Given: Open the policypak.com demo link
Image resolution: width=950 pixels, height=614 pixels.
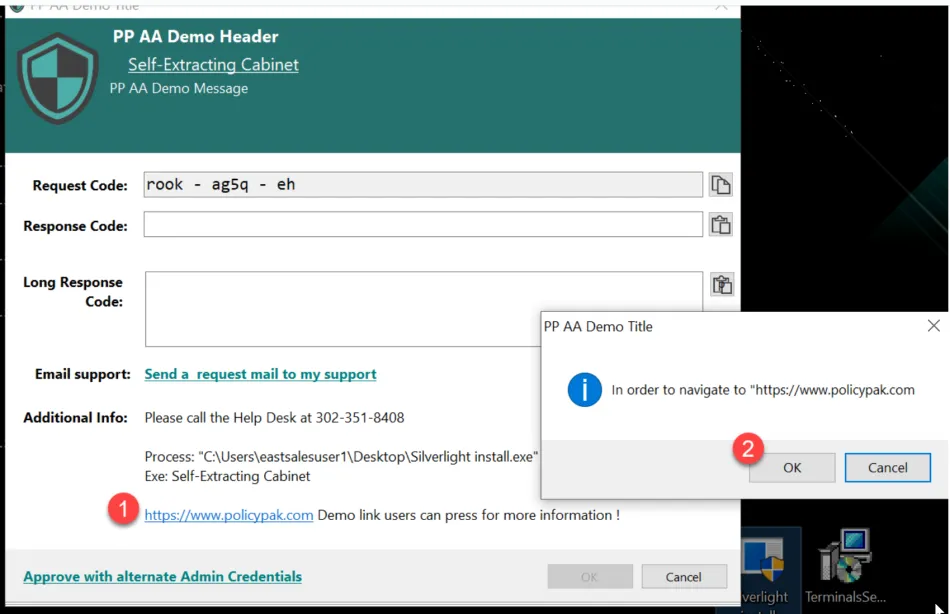Looking at the screenshot, I should [229, 516].
